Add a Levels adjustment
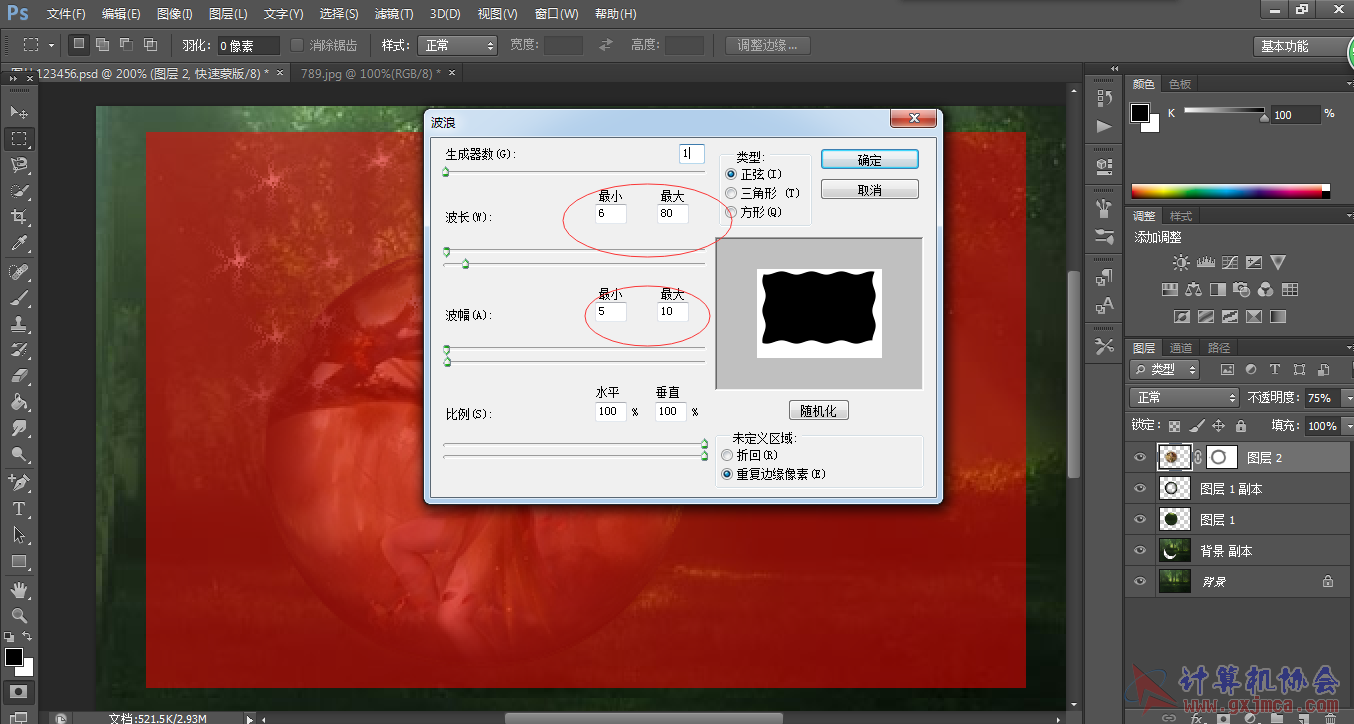 tap(1205, 263)
